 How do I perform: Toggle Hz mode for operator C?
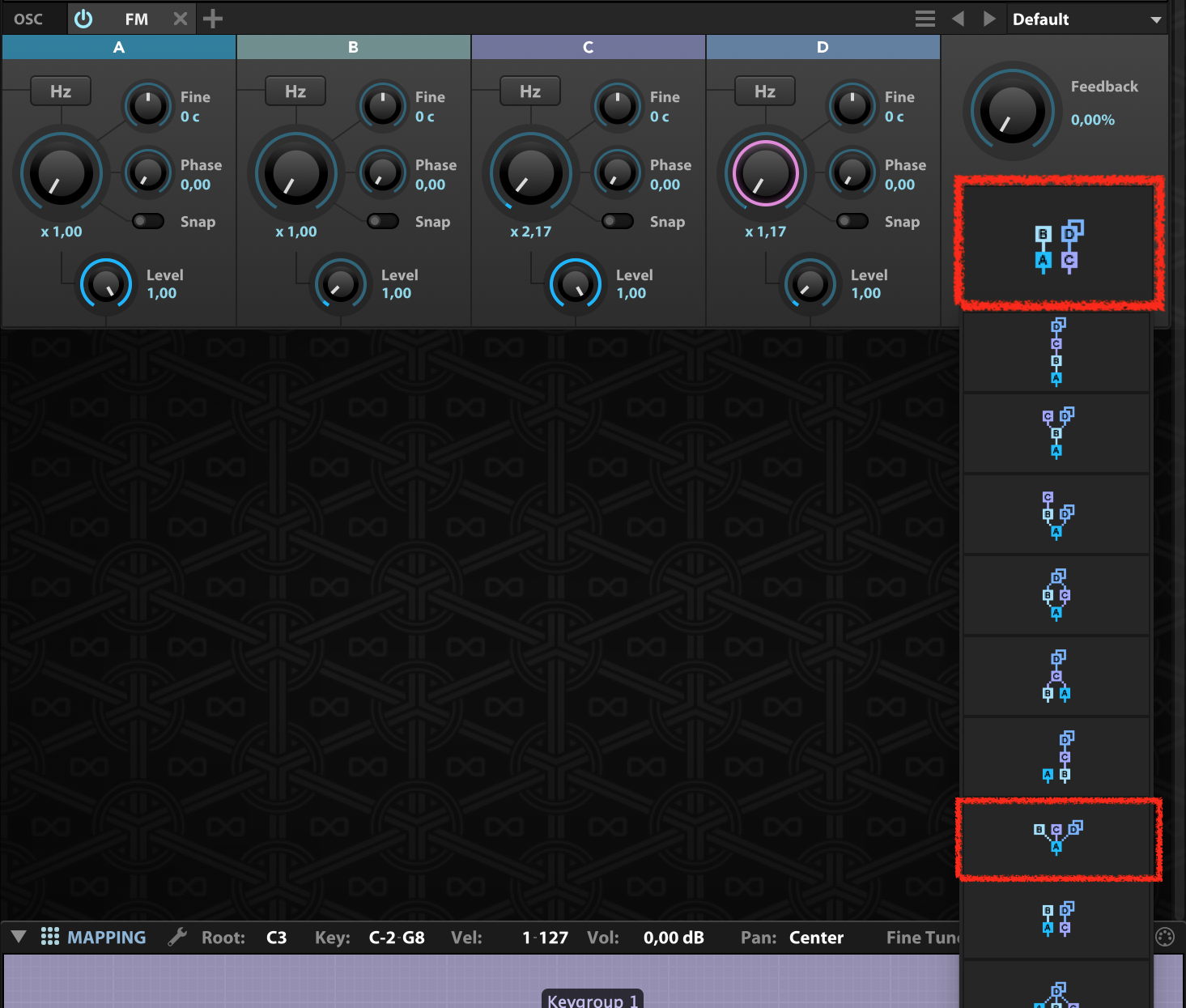pyautogui.click(x=530, y=91)
